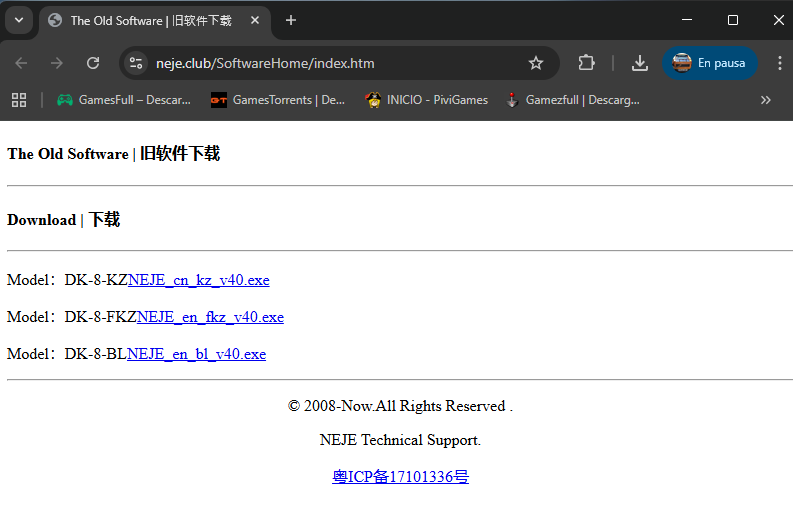
Task: Open the 粤ICP备17101336号 link
Action: coord(400,477)
